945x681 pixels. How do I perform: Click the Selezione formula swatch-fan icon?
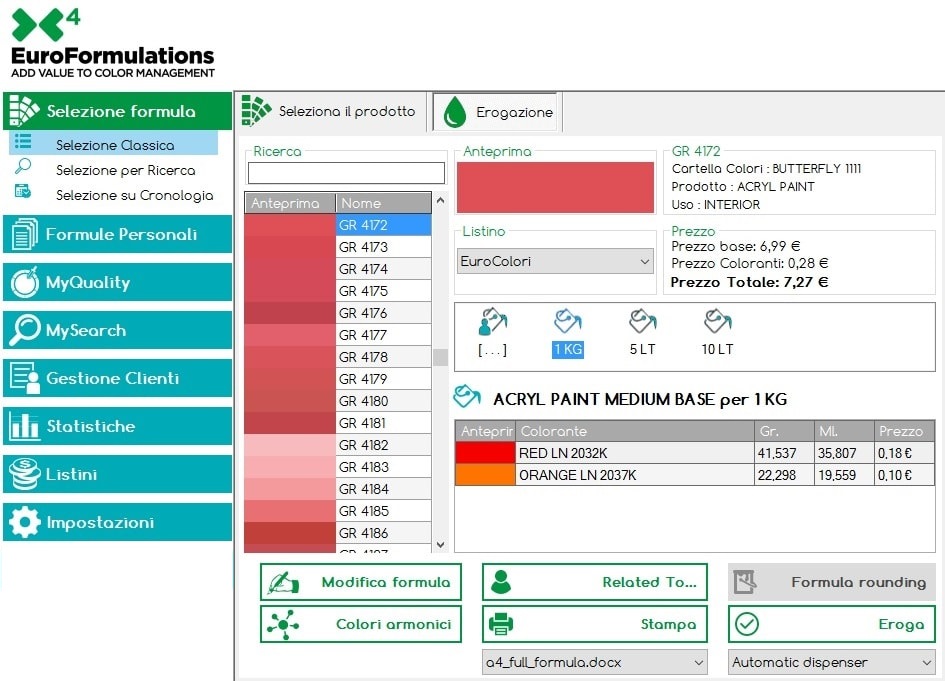point(24,110)
